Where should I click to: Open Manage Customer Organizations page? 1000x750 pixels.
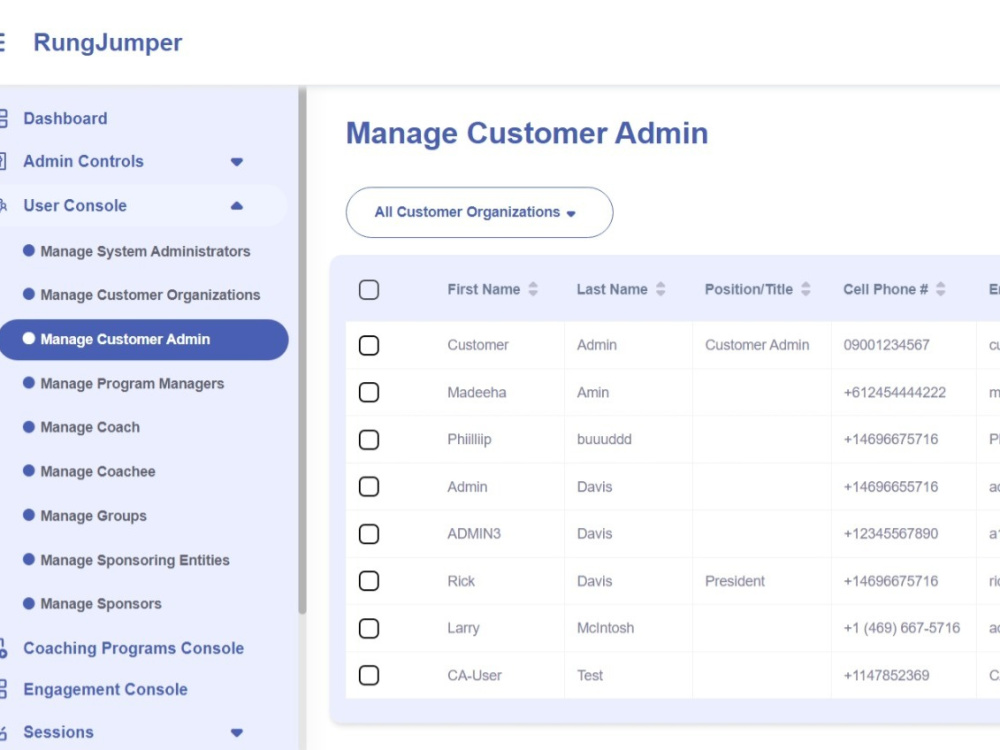pyautogui.click(x=151, y=295)
